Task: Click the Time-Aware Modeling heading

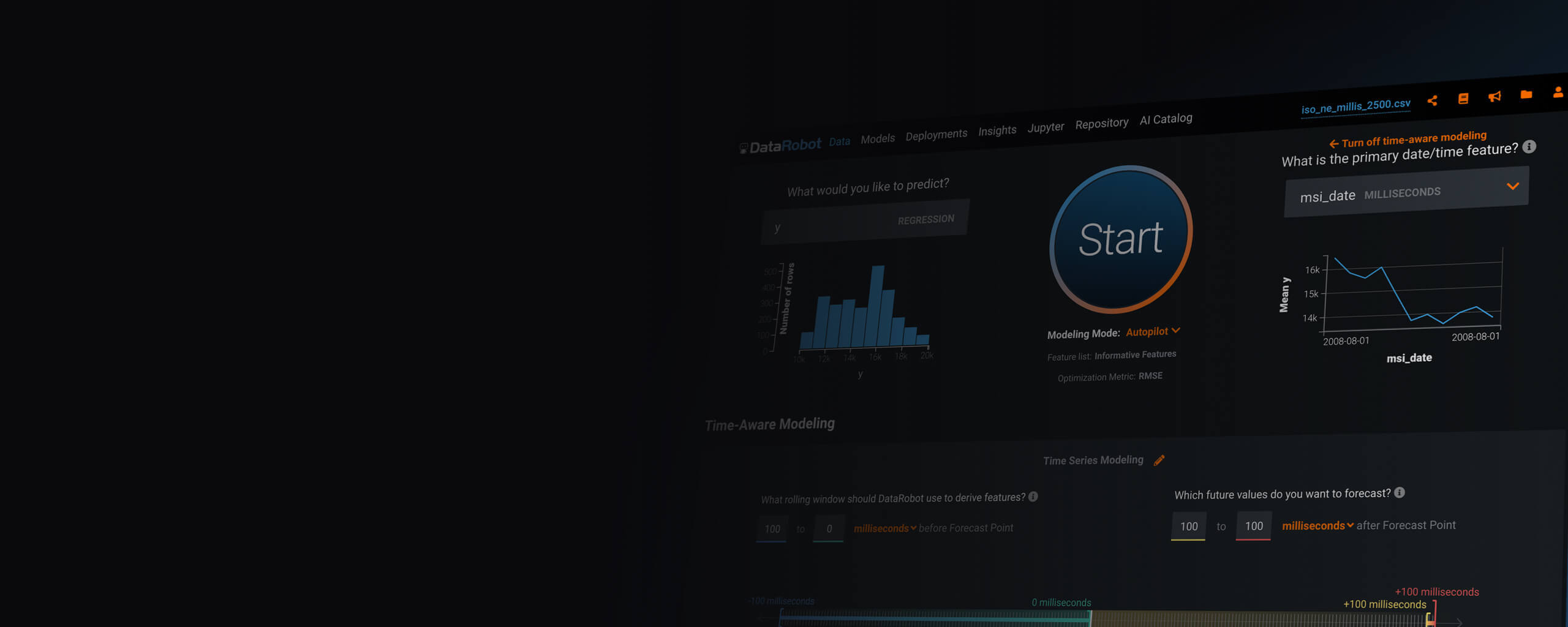Action: click(769, 424)
